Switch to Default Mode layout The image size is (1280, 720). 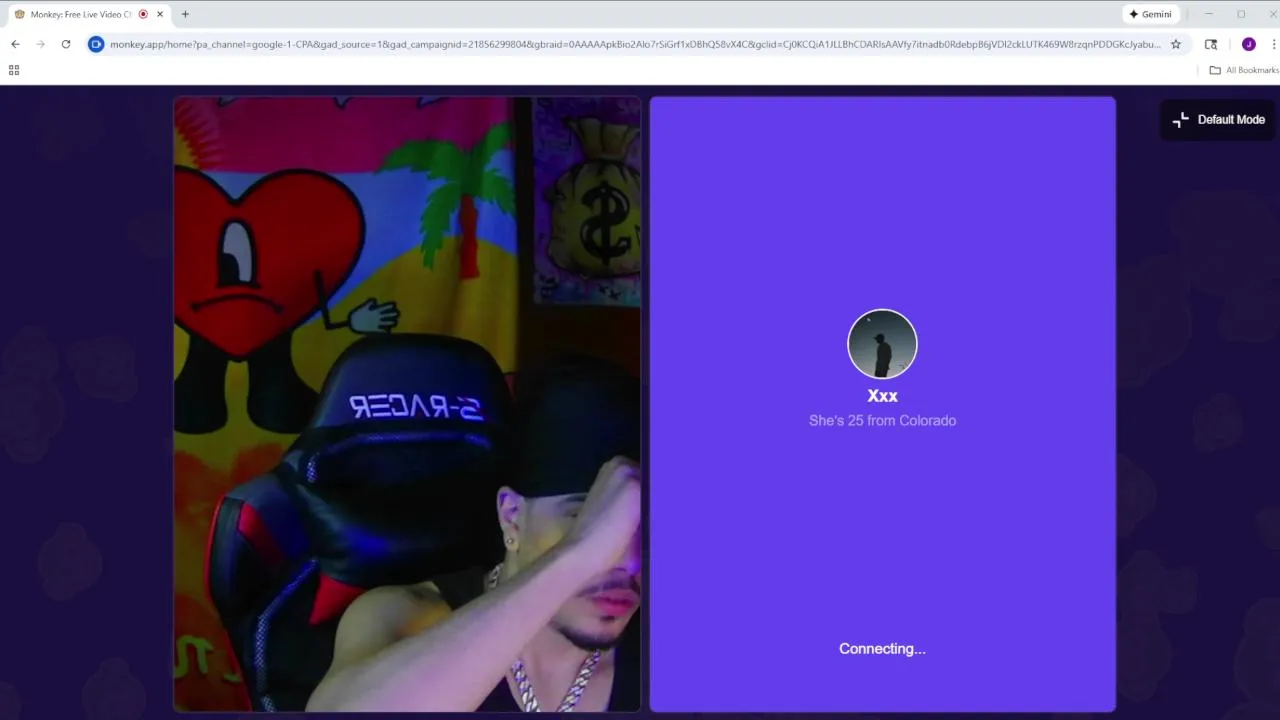[1219, 119]
